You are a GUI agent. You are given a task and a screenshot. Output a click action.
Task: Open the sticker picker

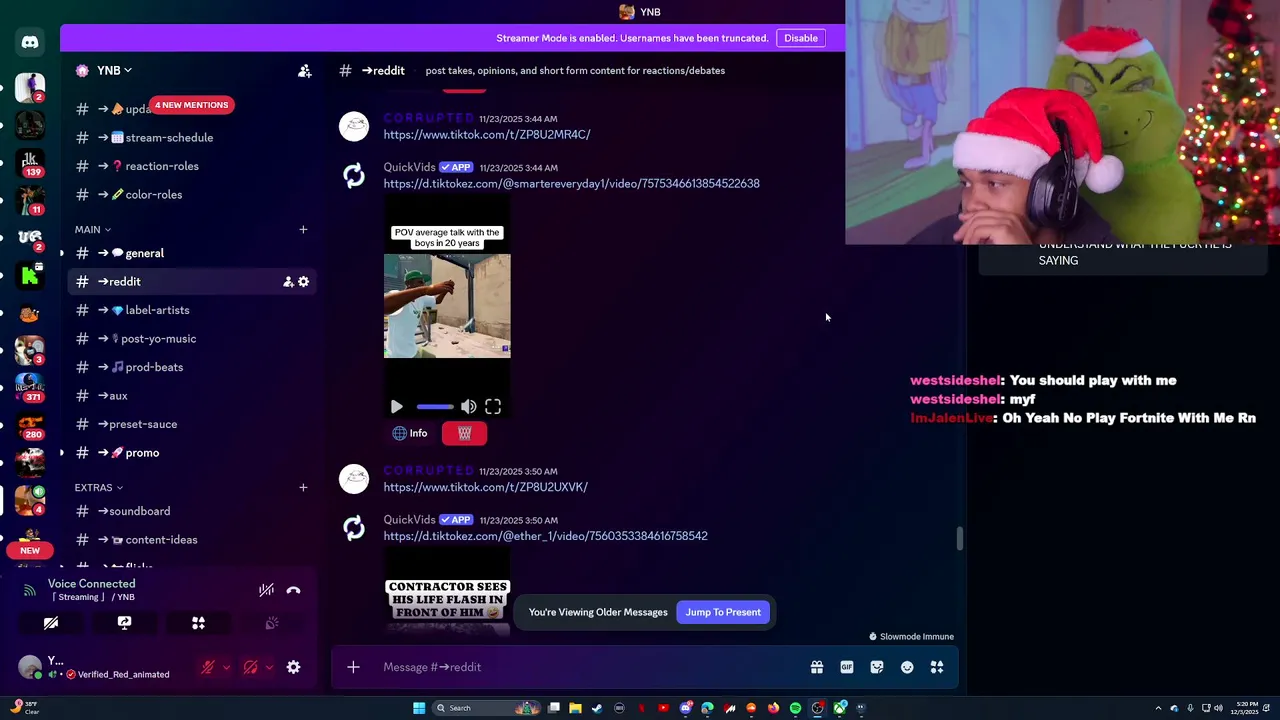tap(877, 667)
